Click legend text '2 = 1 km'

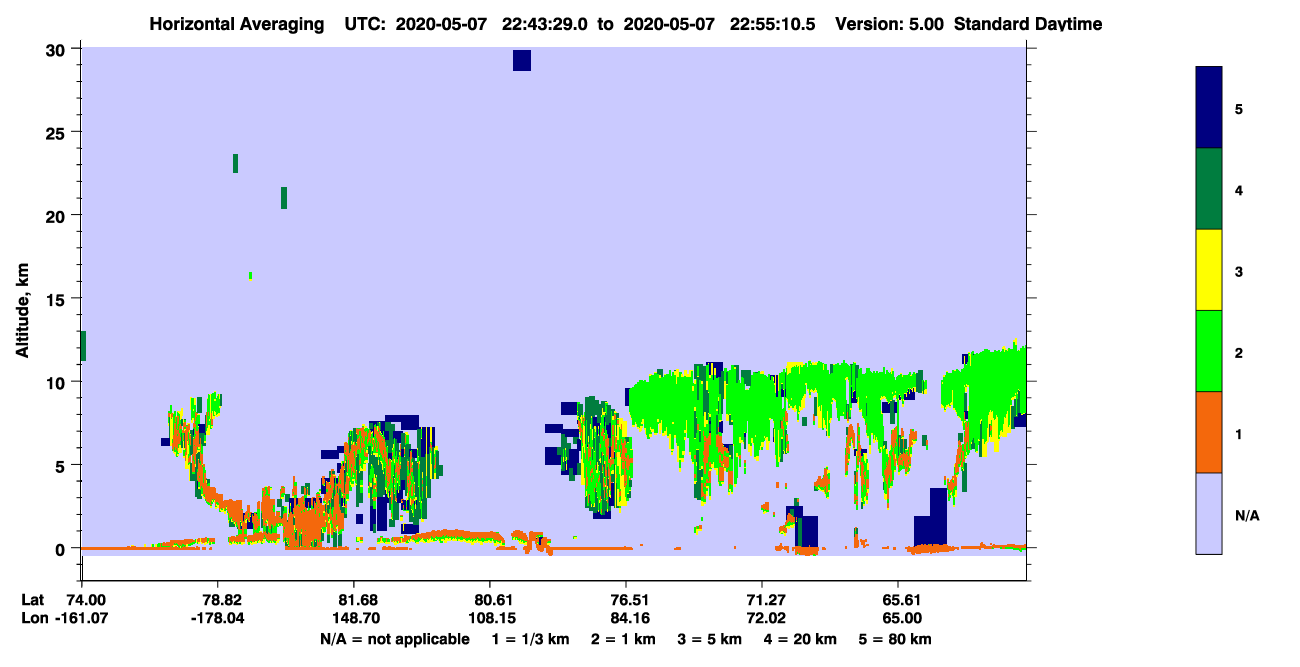[x=624, y=639]
